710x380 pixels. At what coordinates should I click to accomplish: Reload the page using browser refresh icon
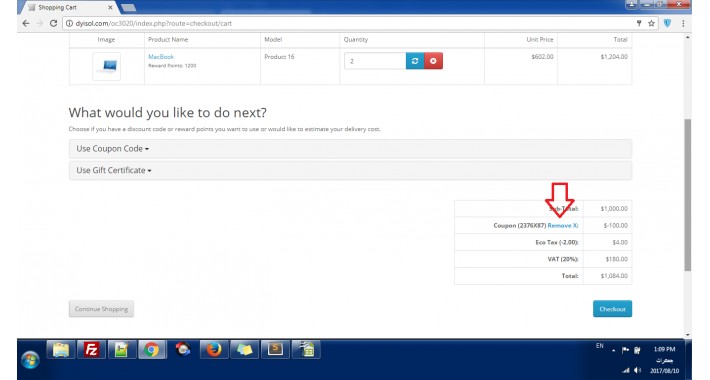pos(53,23)
